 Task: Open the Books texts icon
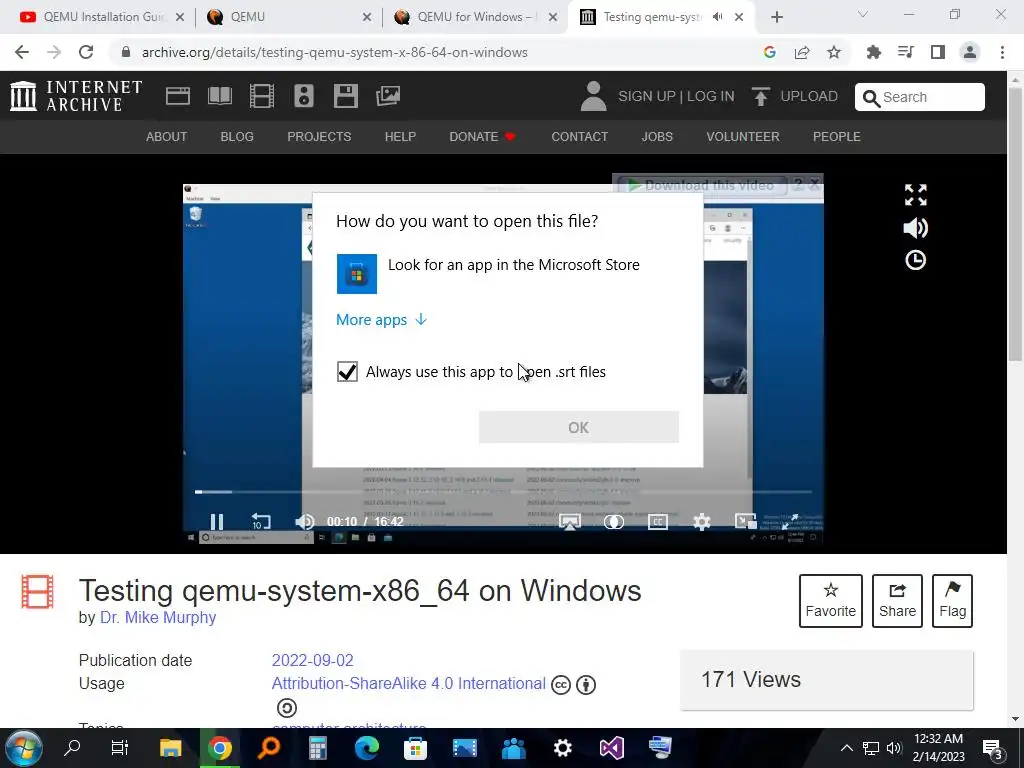[x=219, y=96]
